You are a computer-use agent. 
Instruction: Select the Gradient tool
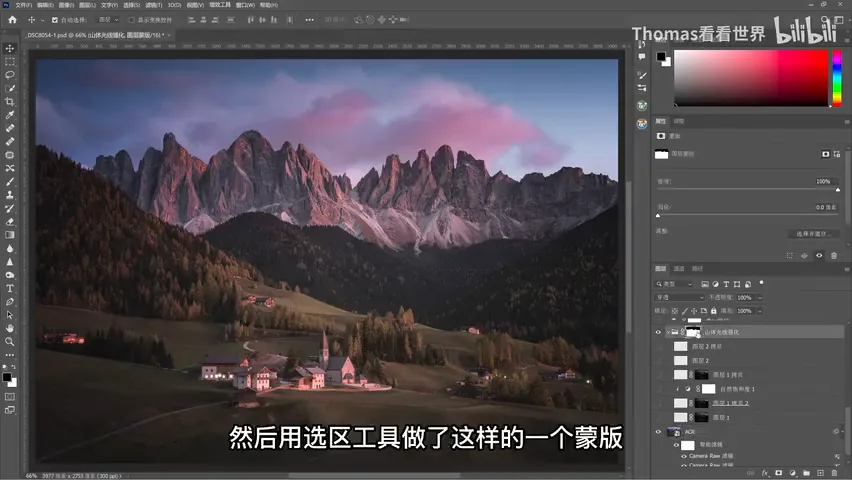click(x=10, y=235)
